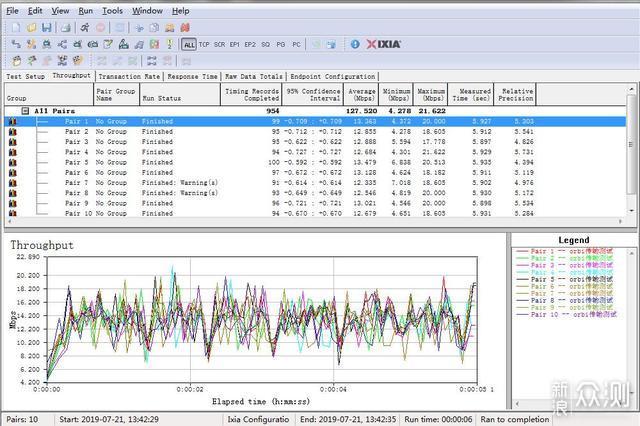Open the View menu

click(x=60, y=11)
